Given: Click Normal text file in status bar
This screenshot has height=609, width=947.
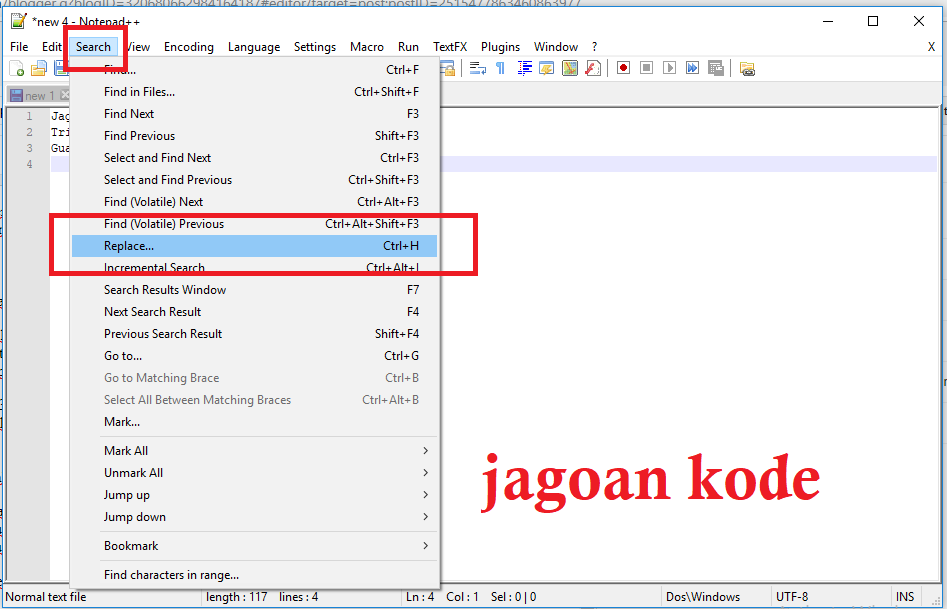Looking at the screenshot, I should (x=46, y=596).
